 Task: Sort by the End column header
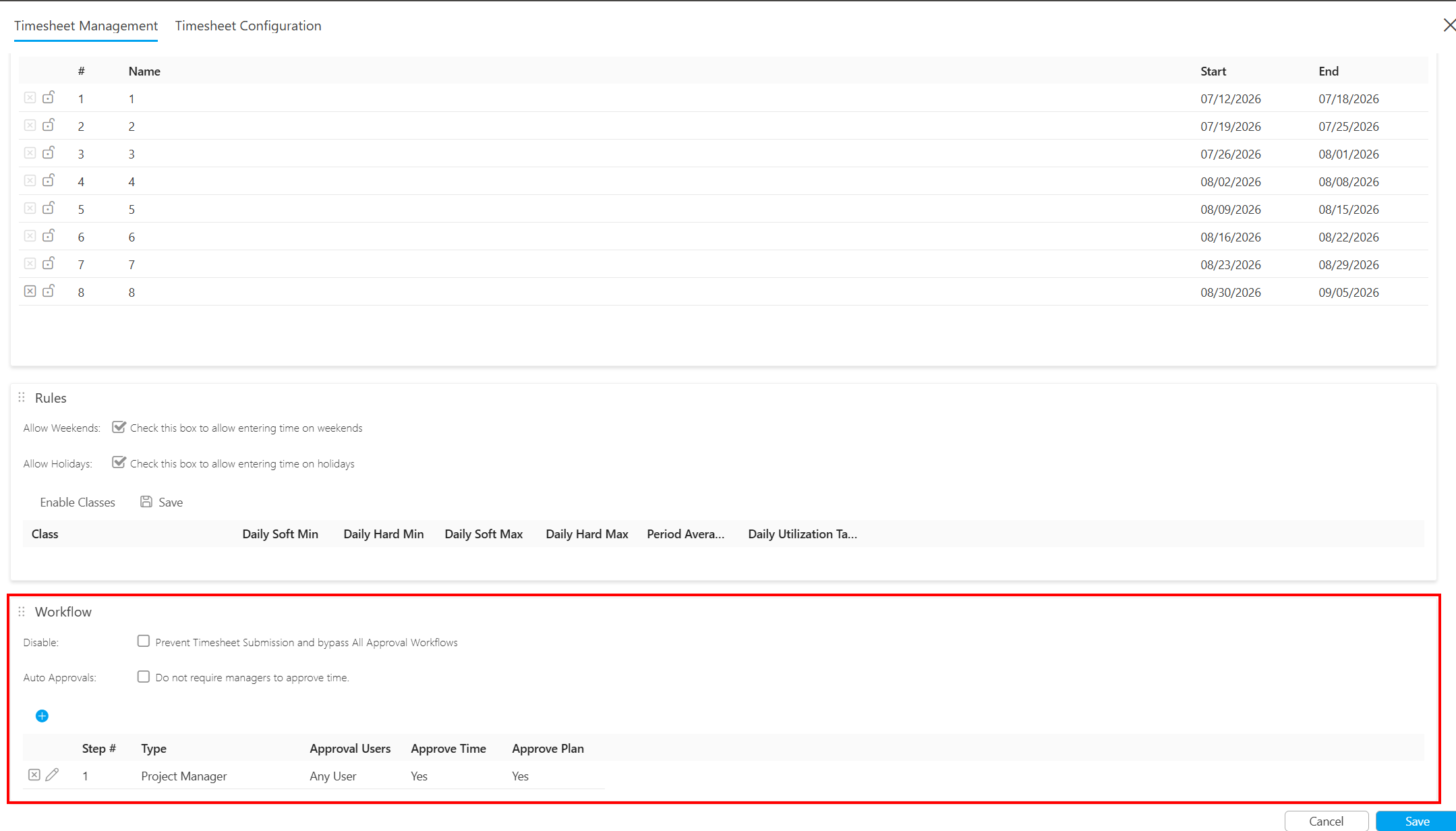pos(1329,71)
